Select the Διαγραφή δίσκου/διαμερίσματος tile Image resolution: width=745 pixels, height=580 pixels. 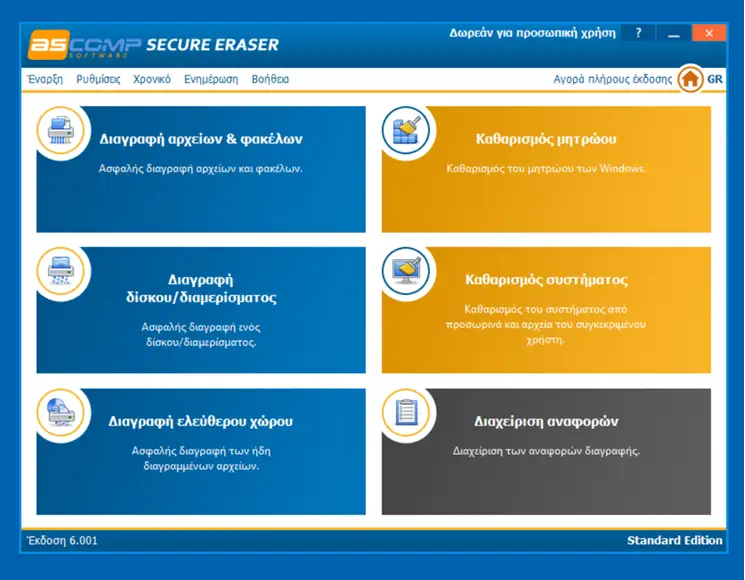point(201,310)
